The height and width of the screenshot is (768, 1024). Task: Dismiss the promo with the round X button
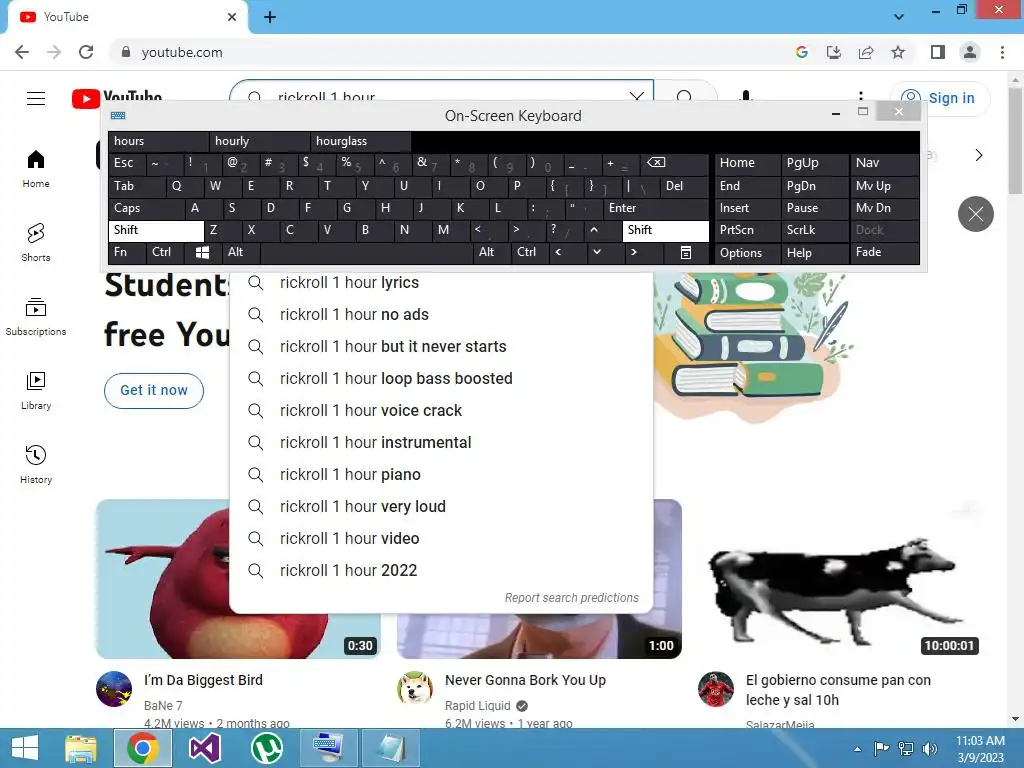976,214
